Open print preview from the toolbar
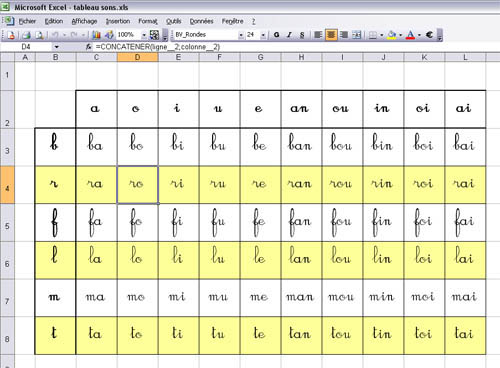The width and height of the screenshot is (500, 368). 39,35
